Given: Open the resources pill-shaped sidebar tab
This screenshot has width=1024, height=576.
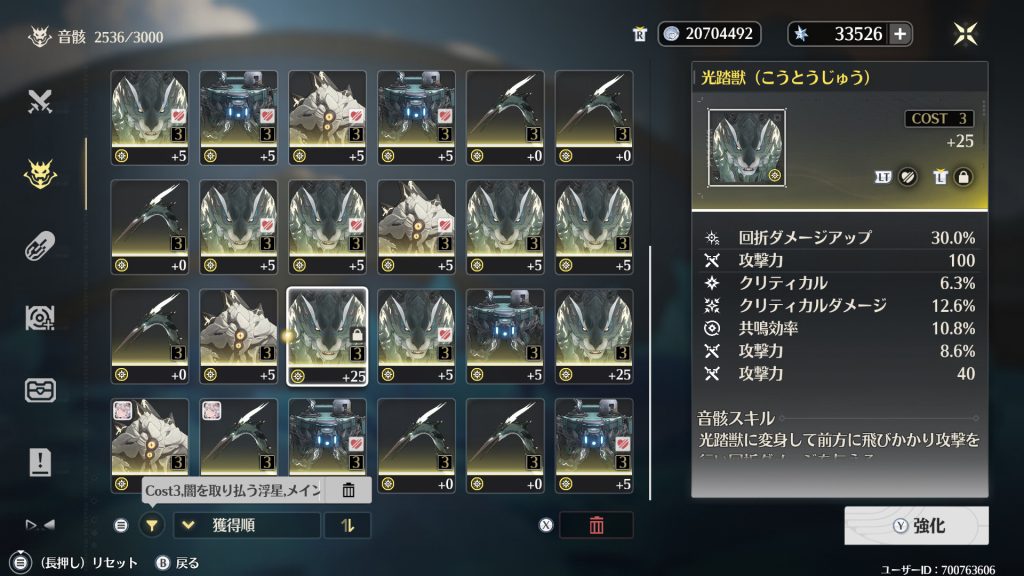Looking at the screenshot, I should [40, 246].
